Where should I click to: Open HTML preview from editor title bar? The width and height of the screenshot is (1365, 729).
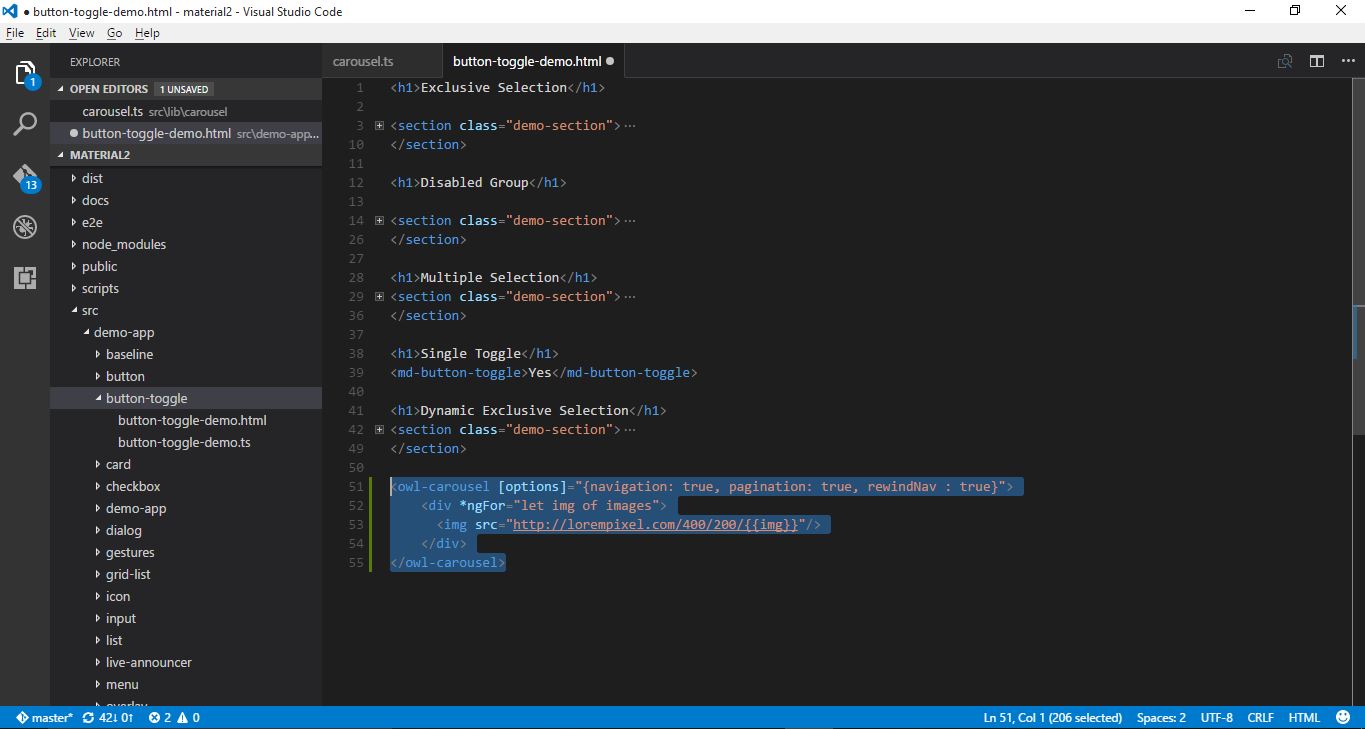tap(1284, 61)
